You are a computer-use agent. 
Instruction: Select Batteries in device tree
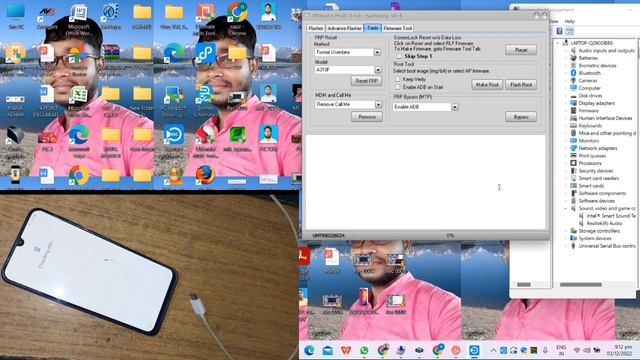(588, 58)
